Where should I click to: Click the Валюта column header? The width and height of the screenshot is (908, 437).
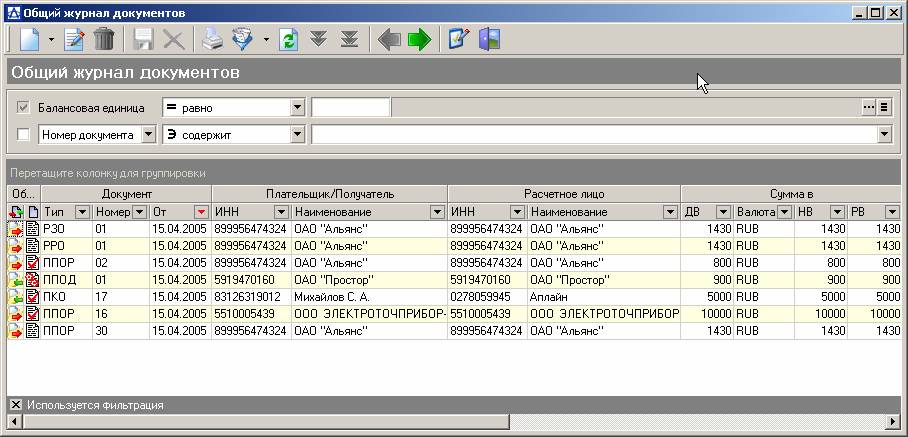click(x=754, y=212)
